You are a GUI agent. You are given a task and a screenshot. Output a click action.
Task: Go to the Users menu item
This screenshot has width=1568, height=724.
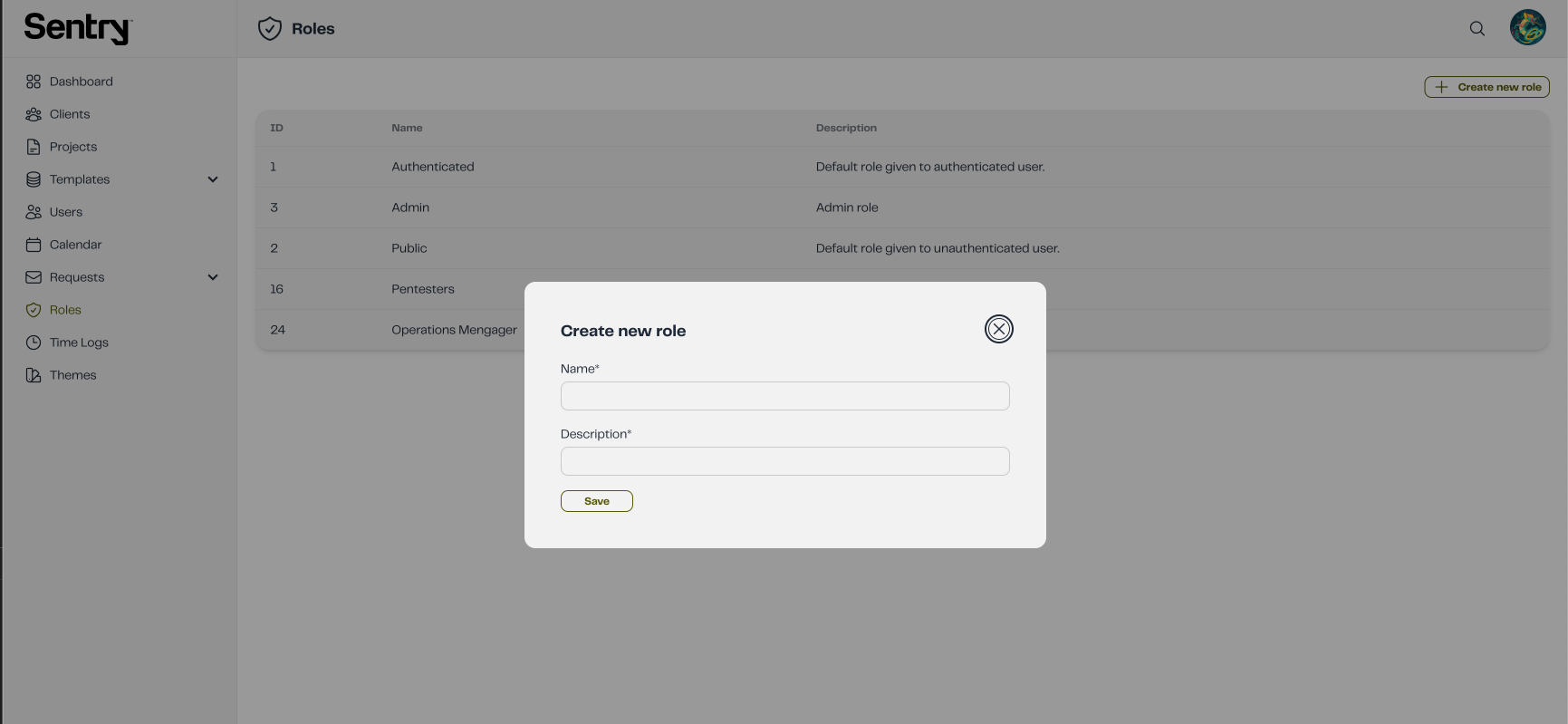66,212
